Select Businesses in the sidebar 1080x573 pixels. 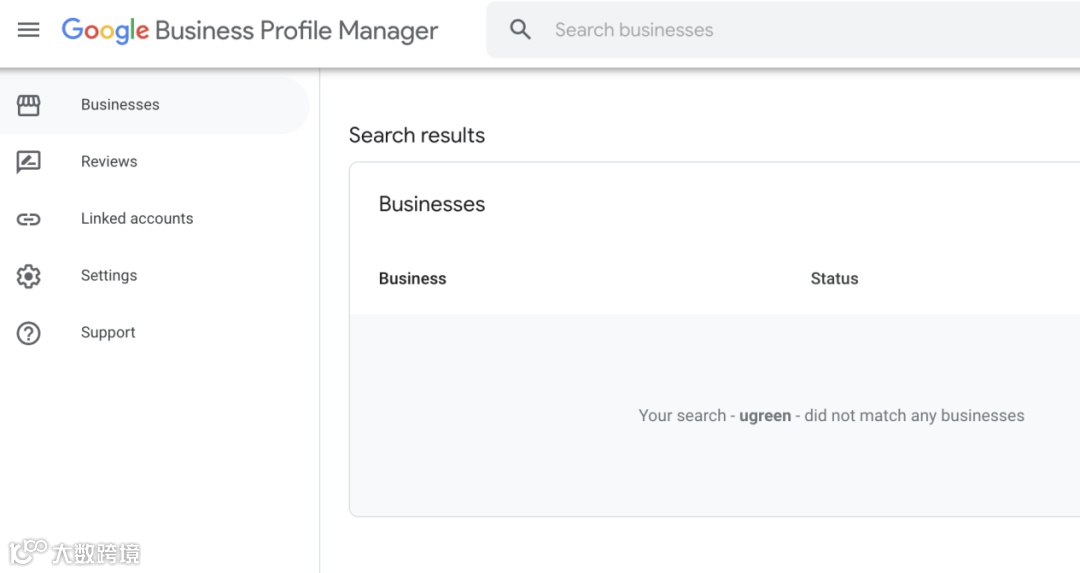click(x=120, y=105)
